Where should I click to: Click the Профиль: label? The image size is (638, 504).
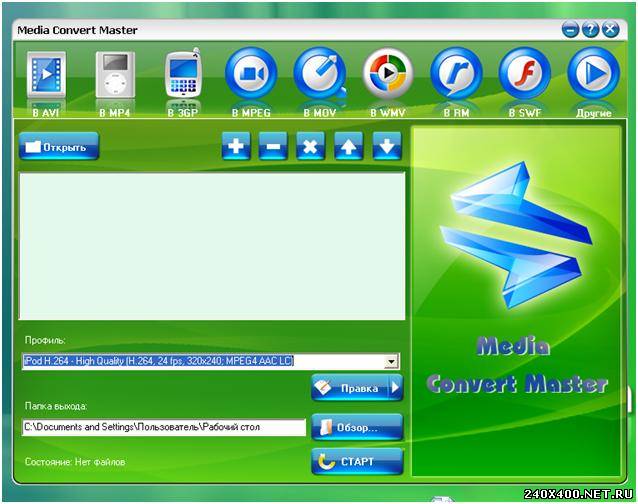(45, 340)
